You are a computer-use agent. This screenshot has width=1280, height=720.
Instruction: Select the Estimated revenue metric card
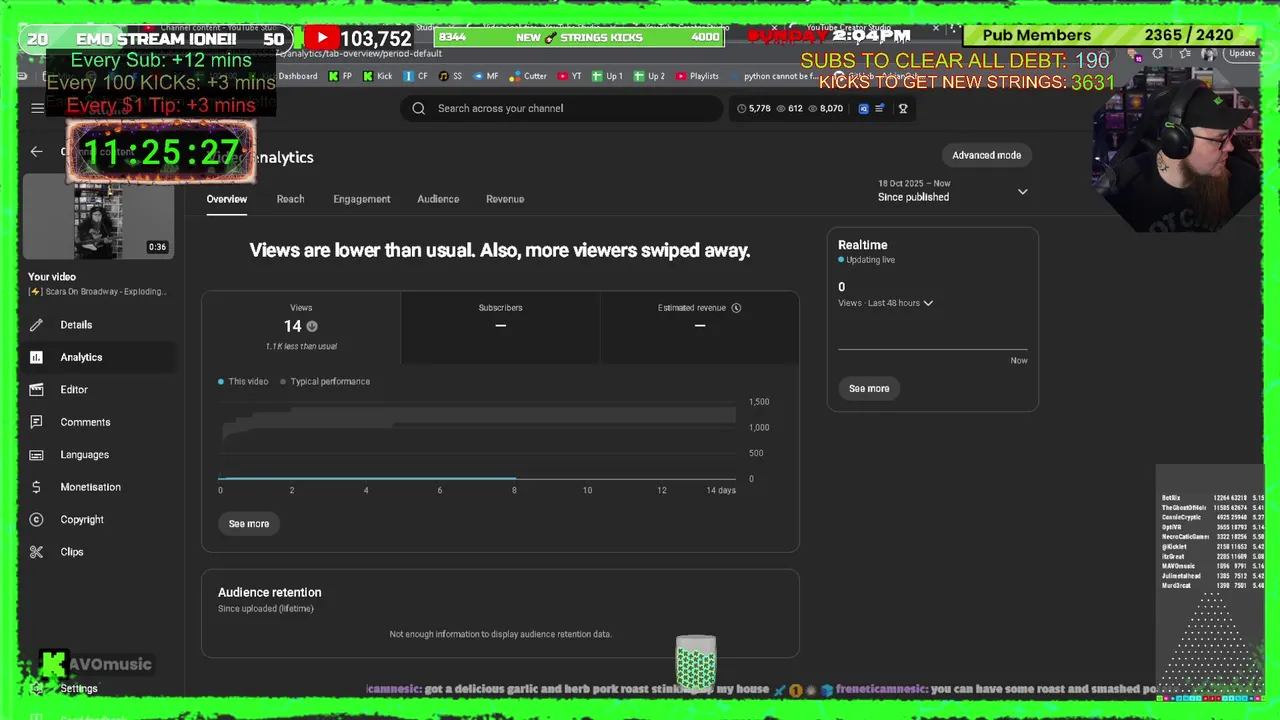point(700,327)
